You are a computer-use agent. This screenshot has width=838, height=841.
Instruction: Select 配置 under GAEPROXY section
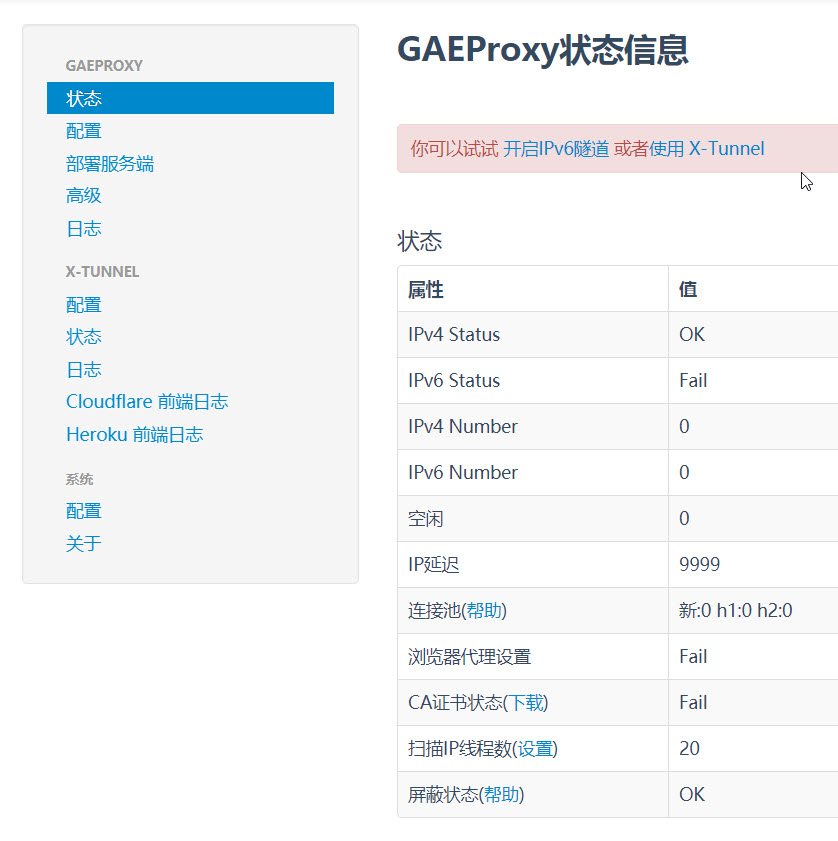[83, 131]
